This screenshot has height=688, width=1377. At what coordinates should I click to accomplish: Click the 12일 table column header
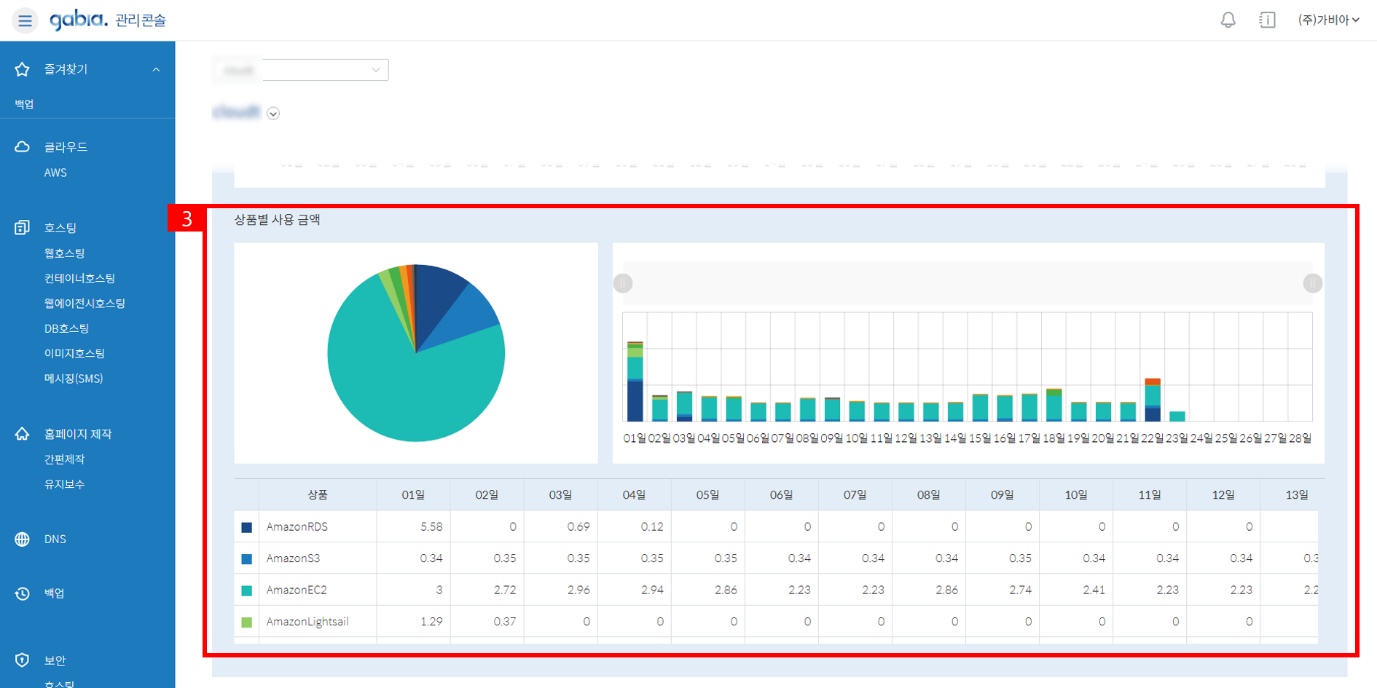[x=1224, y=495]
